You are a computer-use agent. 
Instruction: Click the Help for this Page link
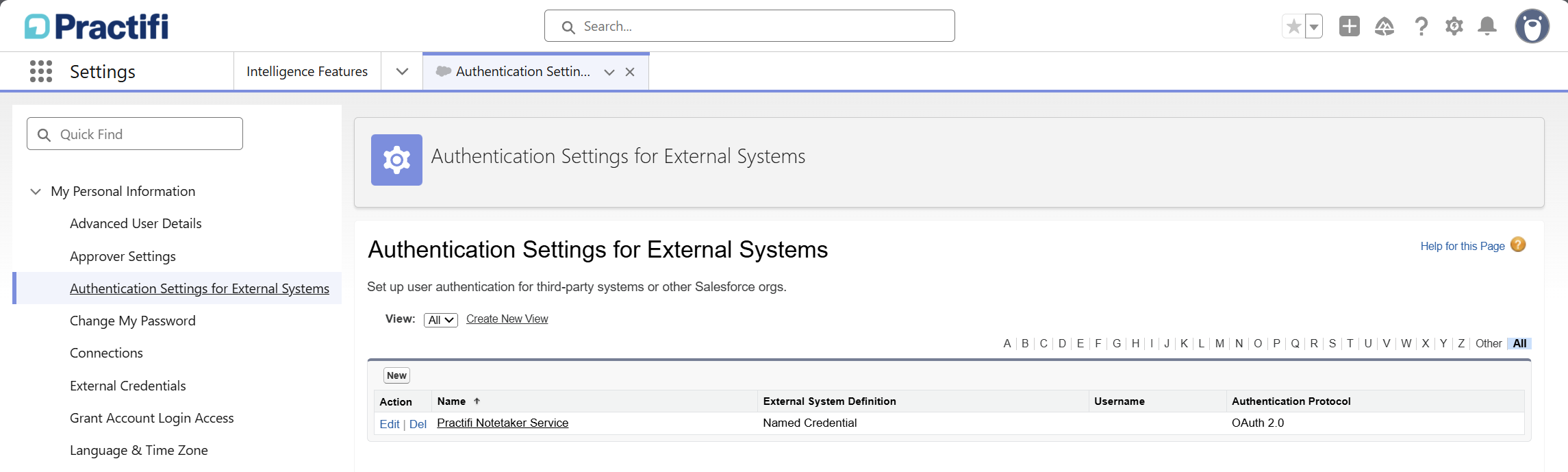point(1463,246)
